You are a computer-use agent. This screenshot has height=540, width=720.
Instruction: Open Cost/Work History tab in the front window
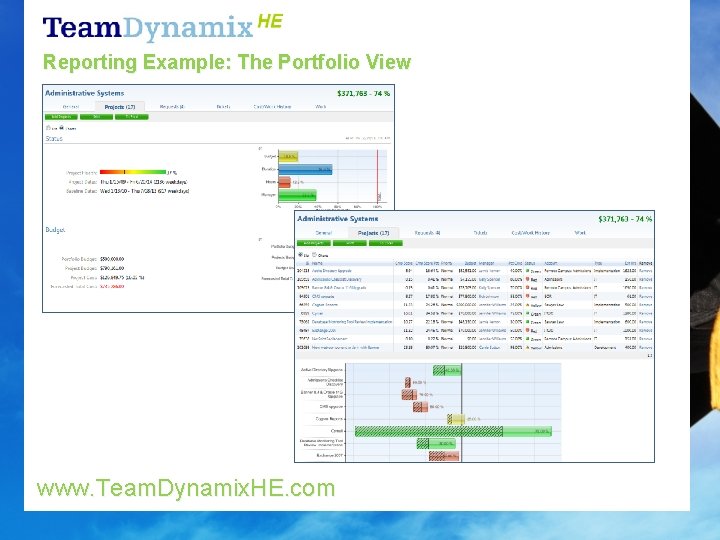(530, 233)
